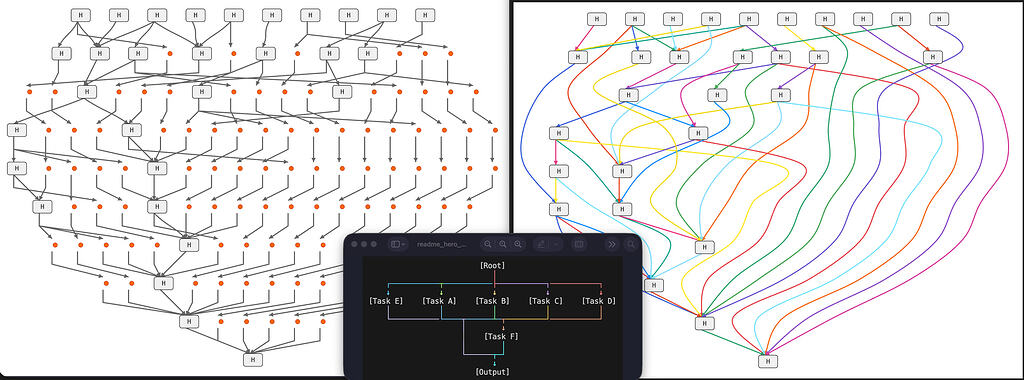This screenshot has height=380, width=1024.
Task: Click the first magnifier zoom icon in Preview
Action: click(488, 244)
